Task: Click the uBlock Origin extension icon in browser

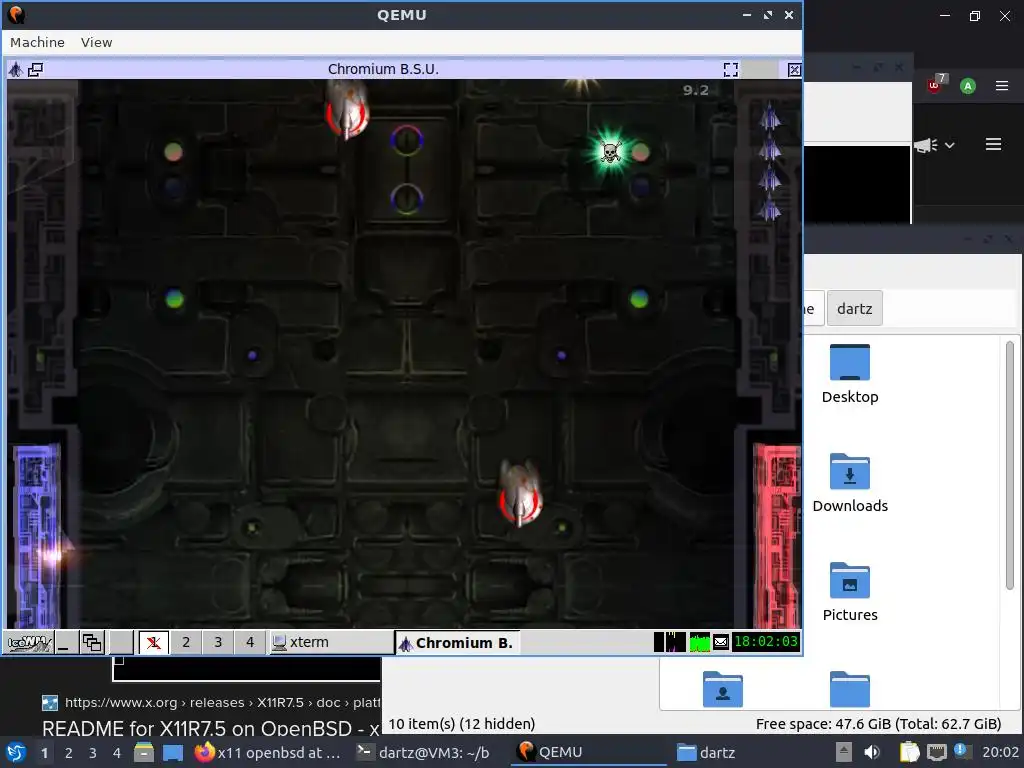Action: (x=936, y=85)
